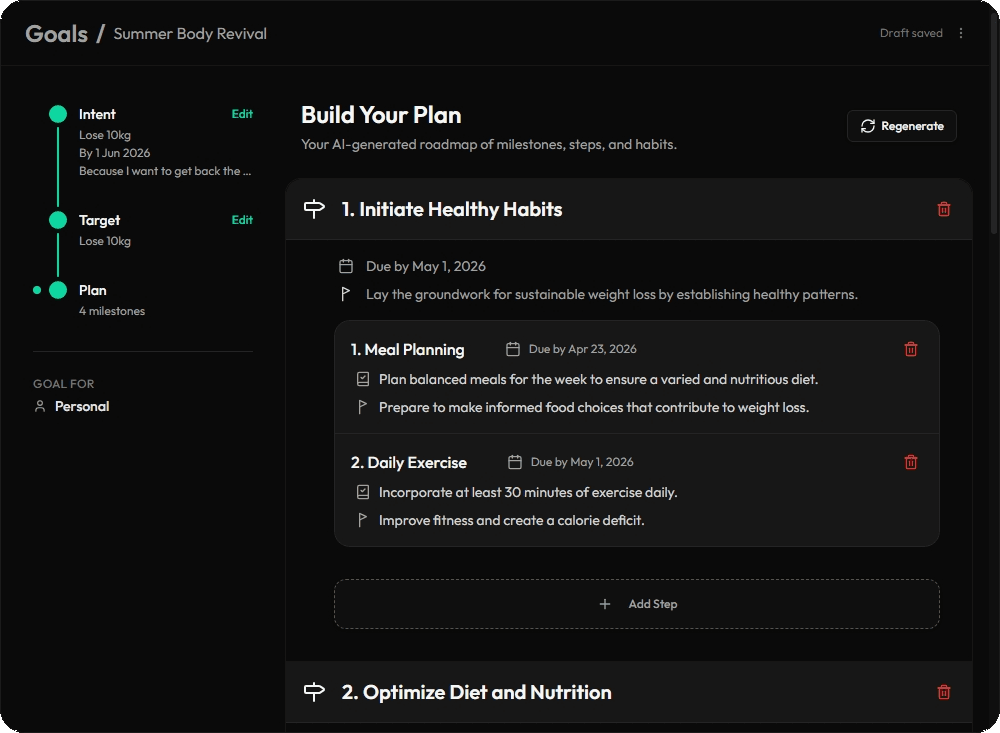Click the checklist icon beside Incorporate 30 minutes exercise

pos(364,491)
